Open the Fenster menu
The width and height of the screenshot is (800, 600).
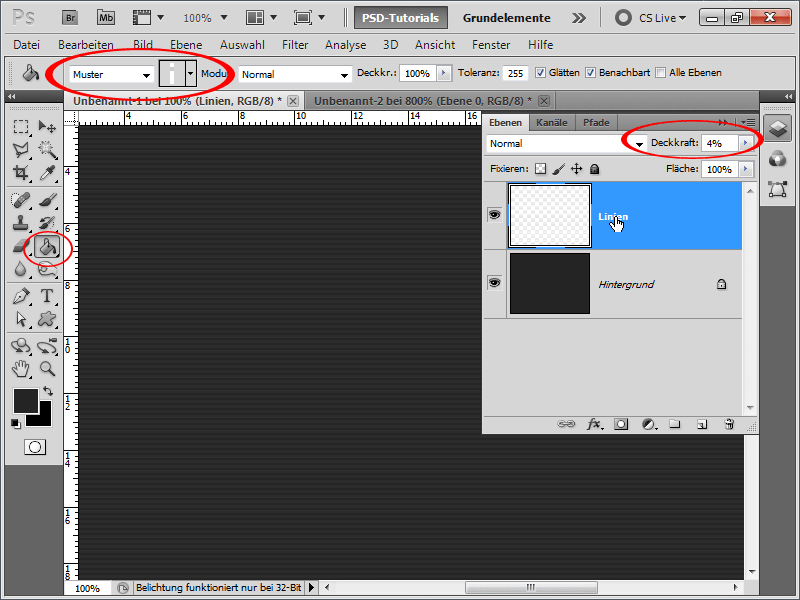[x=491, y=45]
